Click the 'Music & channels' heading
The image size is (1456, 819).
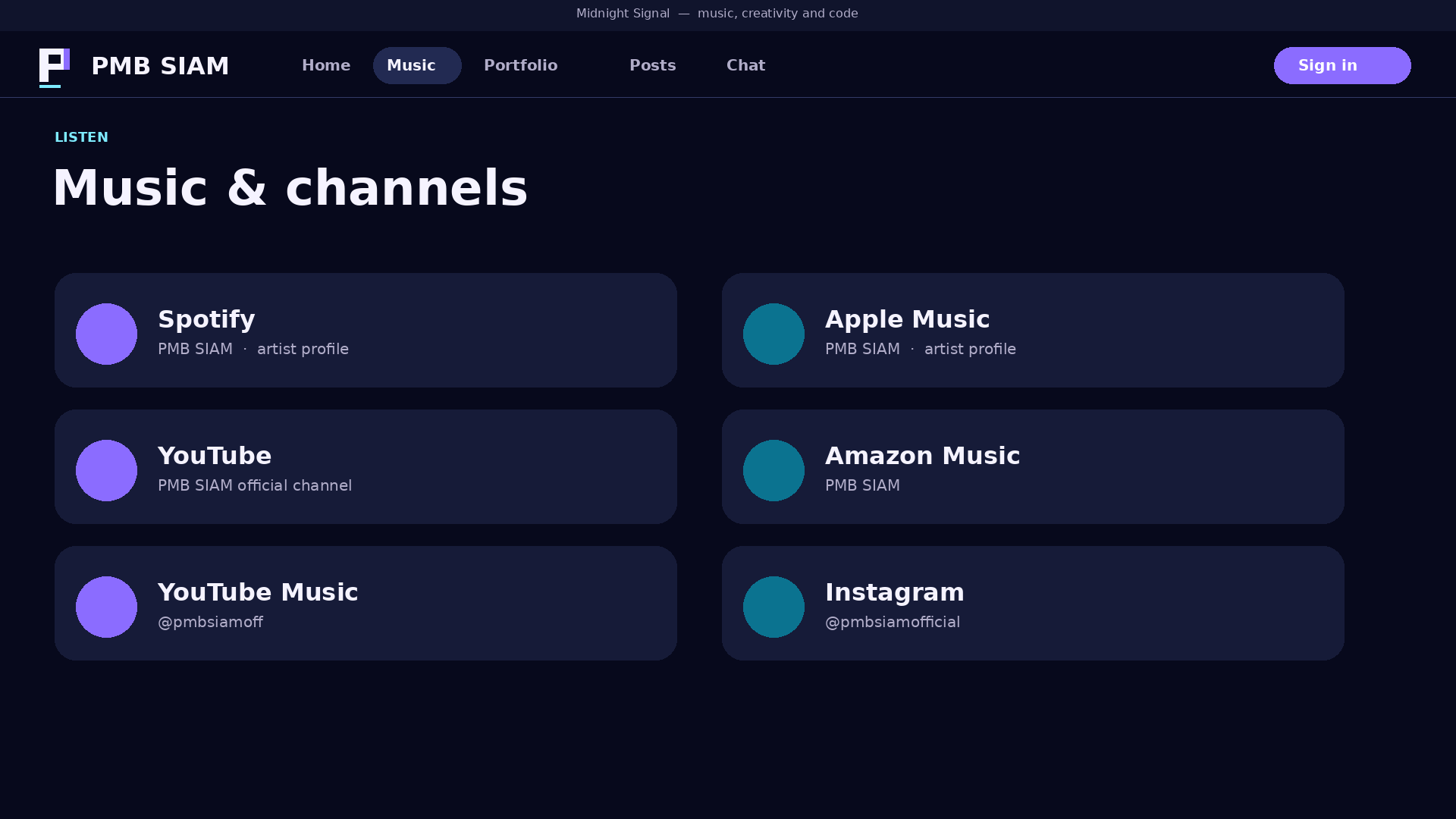pos(290,188)
